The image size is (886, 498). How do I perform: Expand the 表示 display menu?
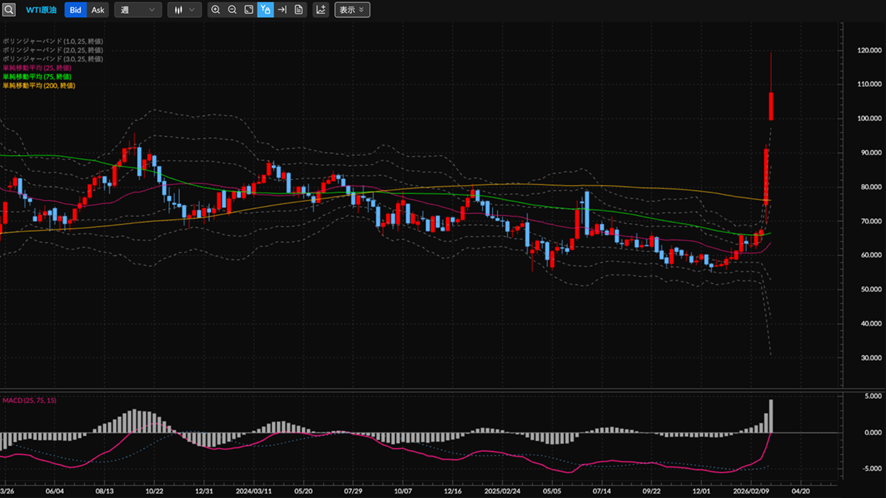click(352, 10)
